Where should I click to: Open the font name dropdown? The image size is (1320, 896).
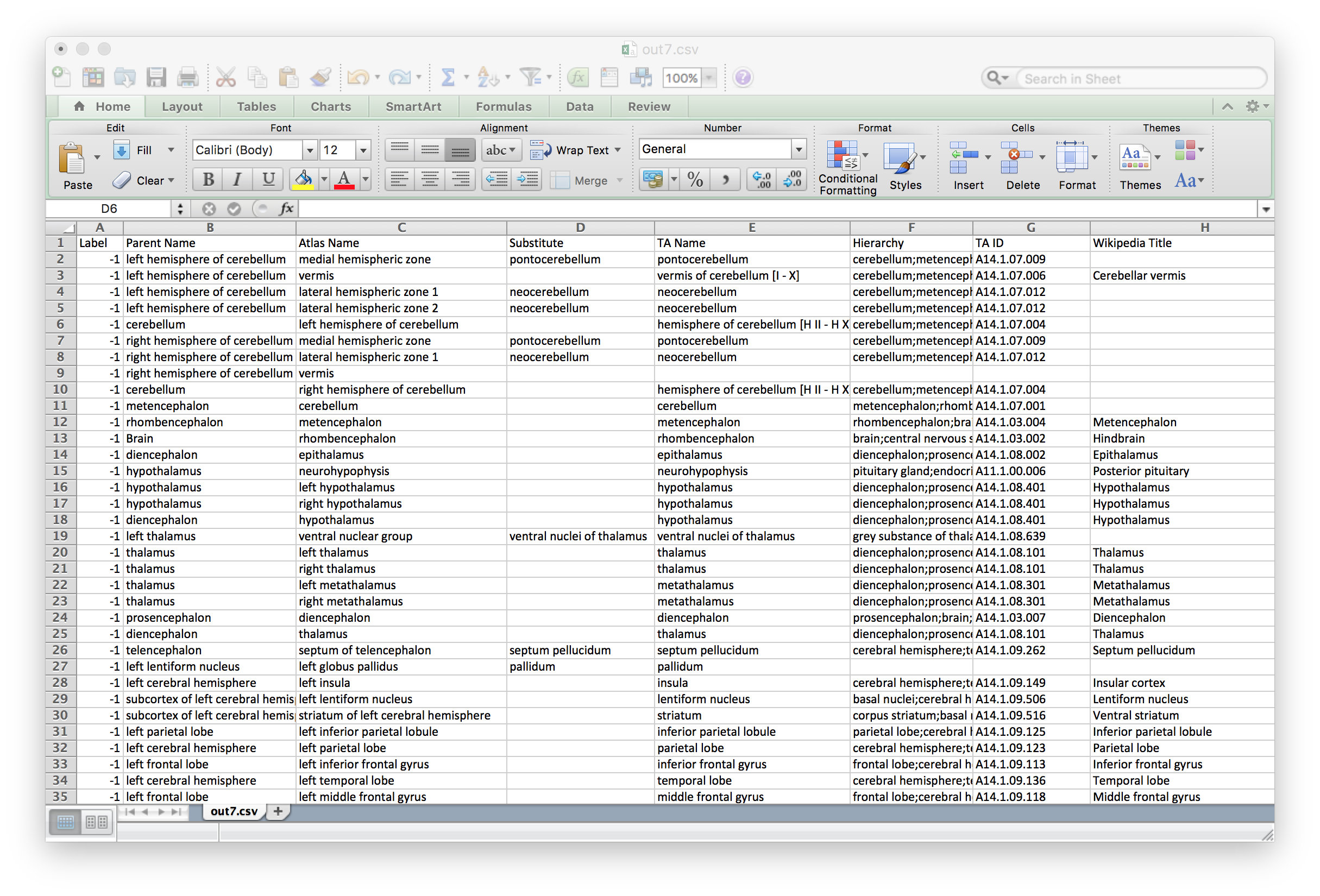(310, 150)
